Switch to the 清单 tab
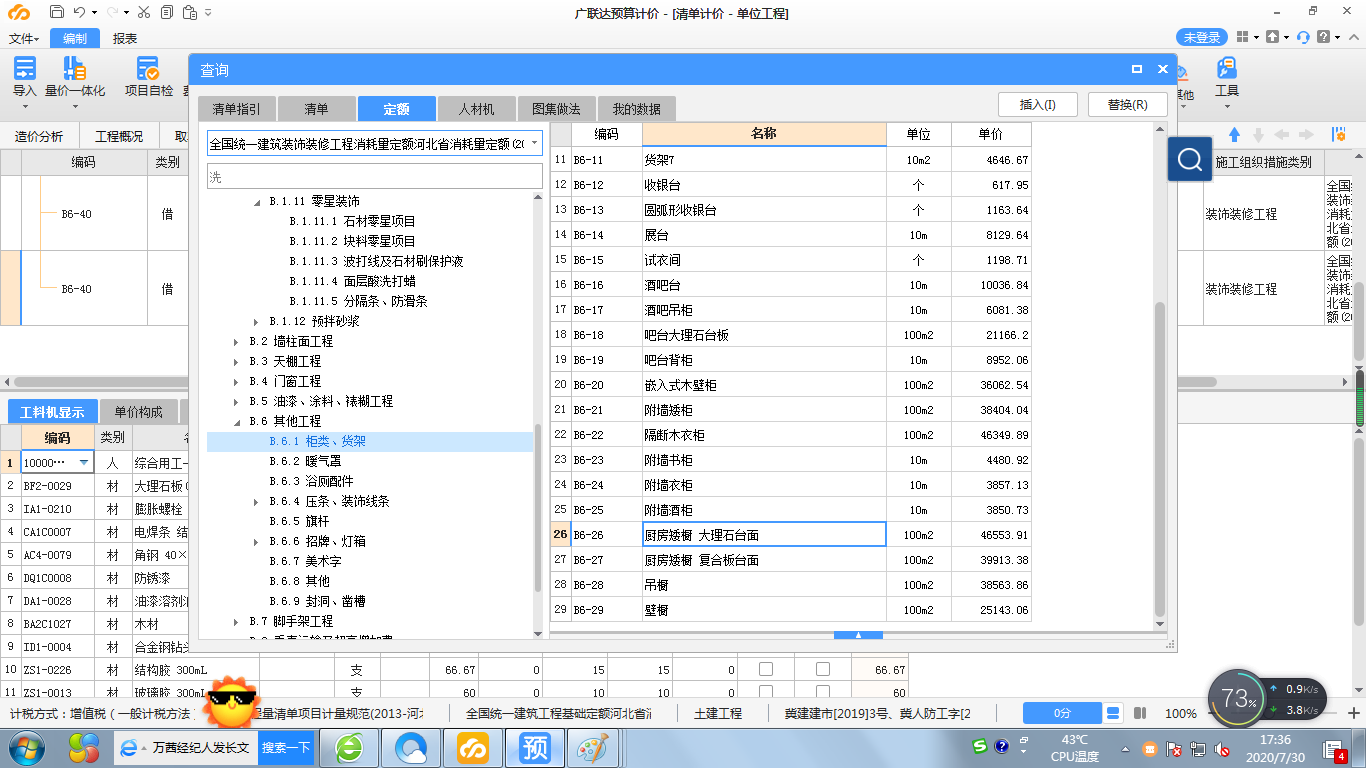This screenshot has height=768, width=1366. (x=316, y=109)
